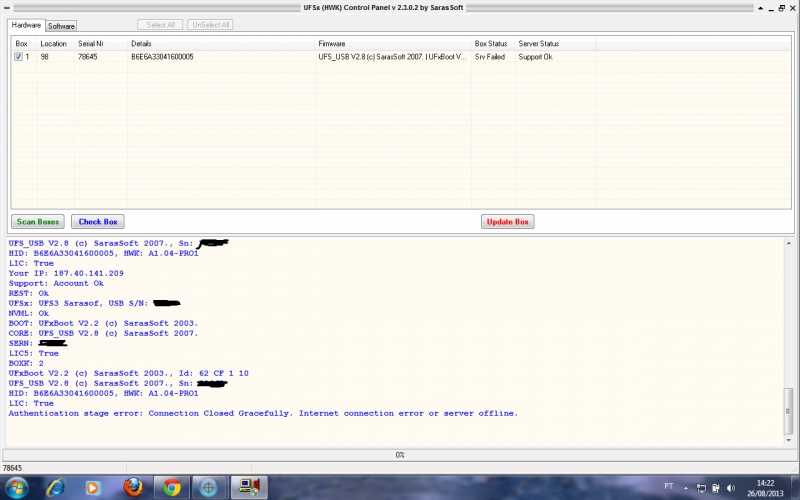Select the Firmware cell UFS_USB V2.8
This screenshot has height=500, width=800.
coord(393,57)
